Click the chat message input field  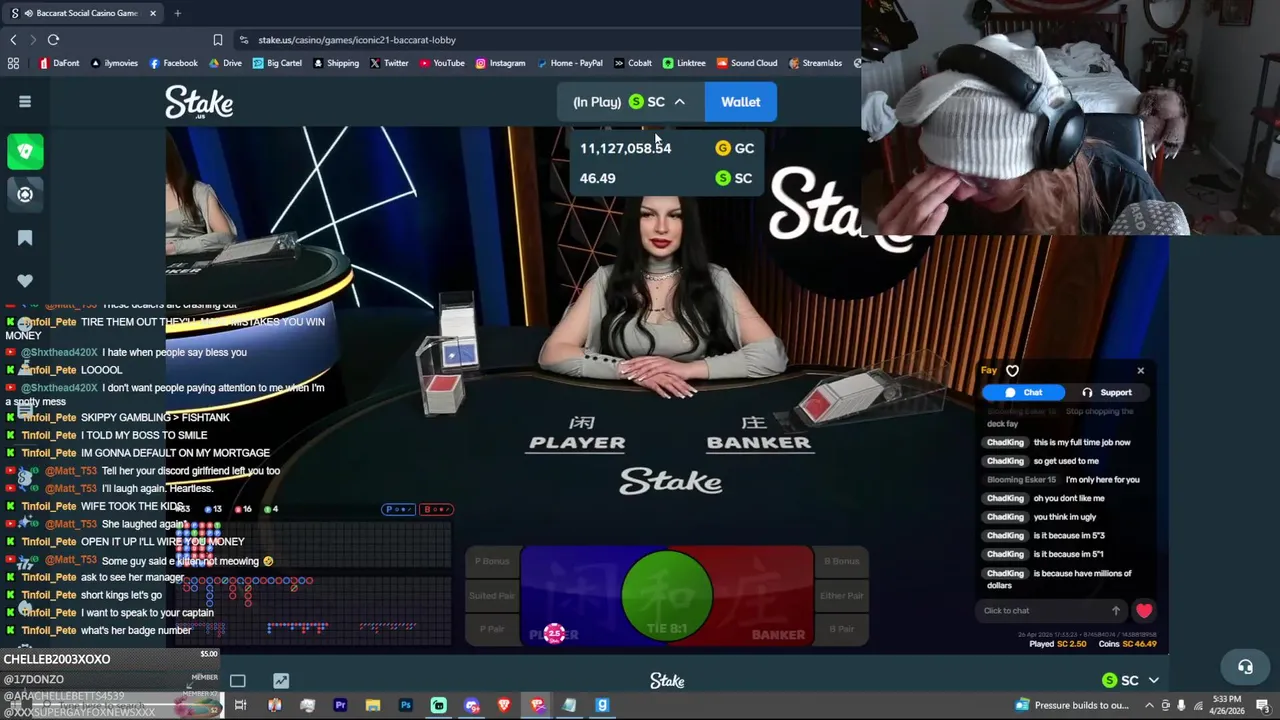1045,611
